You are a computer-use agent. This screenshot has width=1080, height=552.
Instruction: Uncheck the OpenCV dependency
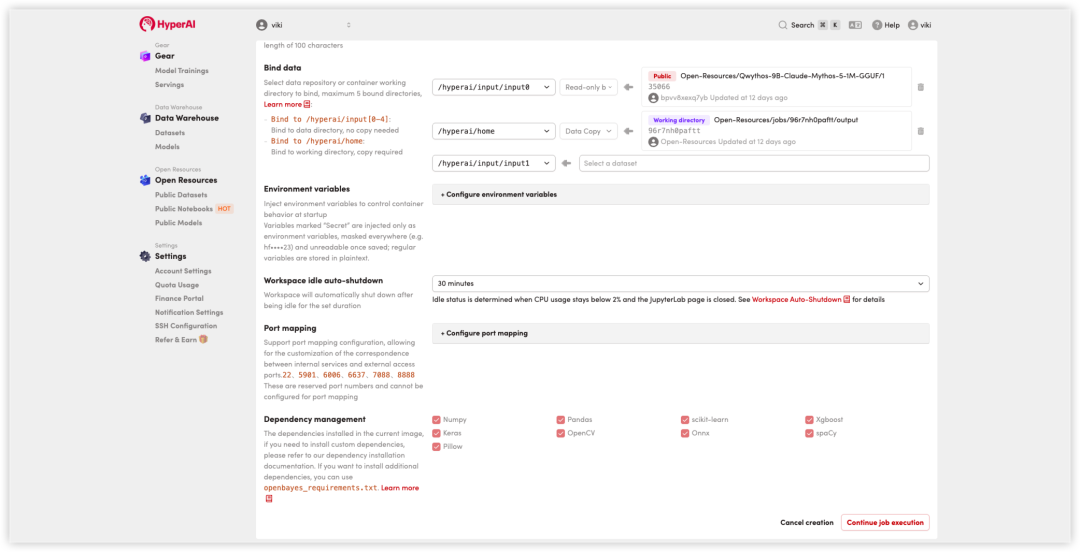561,433
